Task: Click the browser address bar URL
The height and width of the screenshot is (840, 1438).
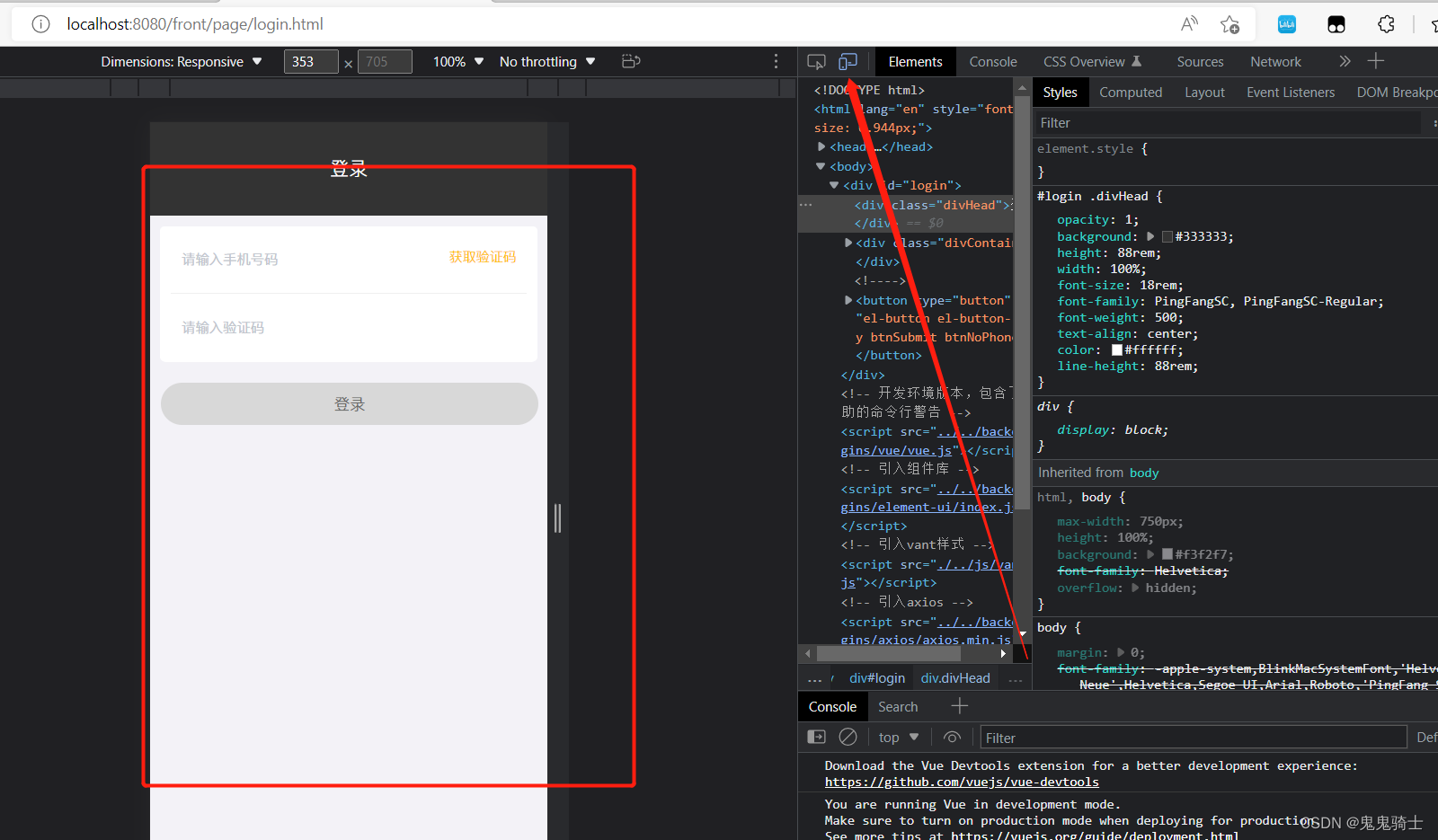Action: (195, 24)
